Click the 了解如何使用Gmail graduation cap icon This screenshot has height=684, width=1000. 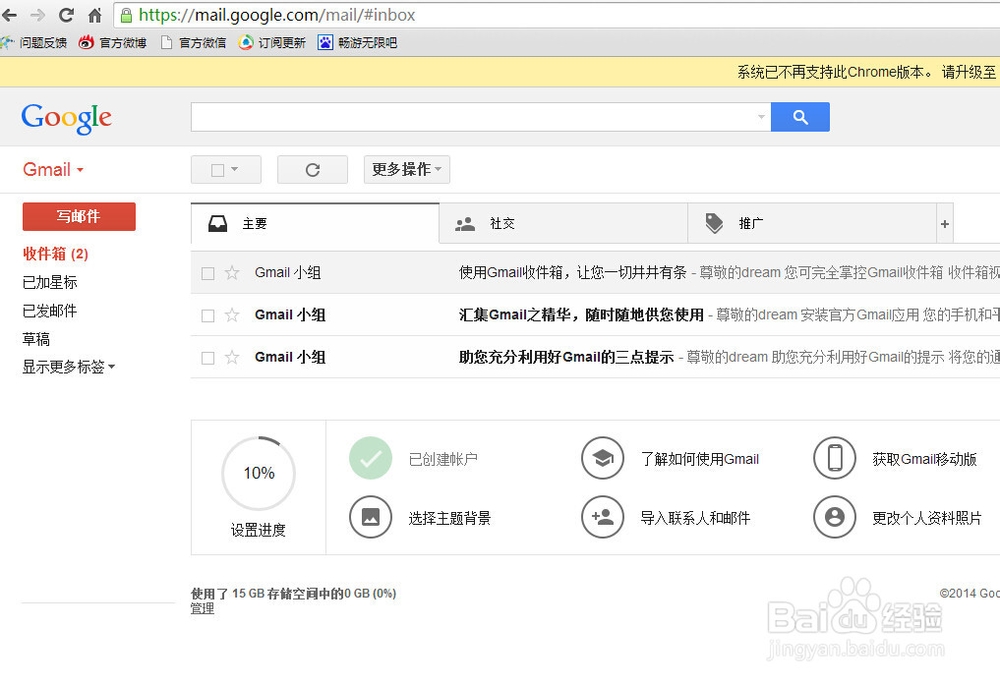[602, 458]
